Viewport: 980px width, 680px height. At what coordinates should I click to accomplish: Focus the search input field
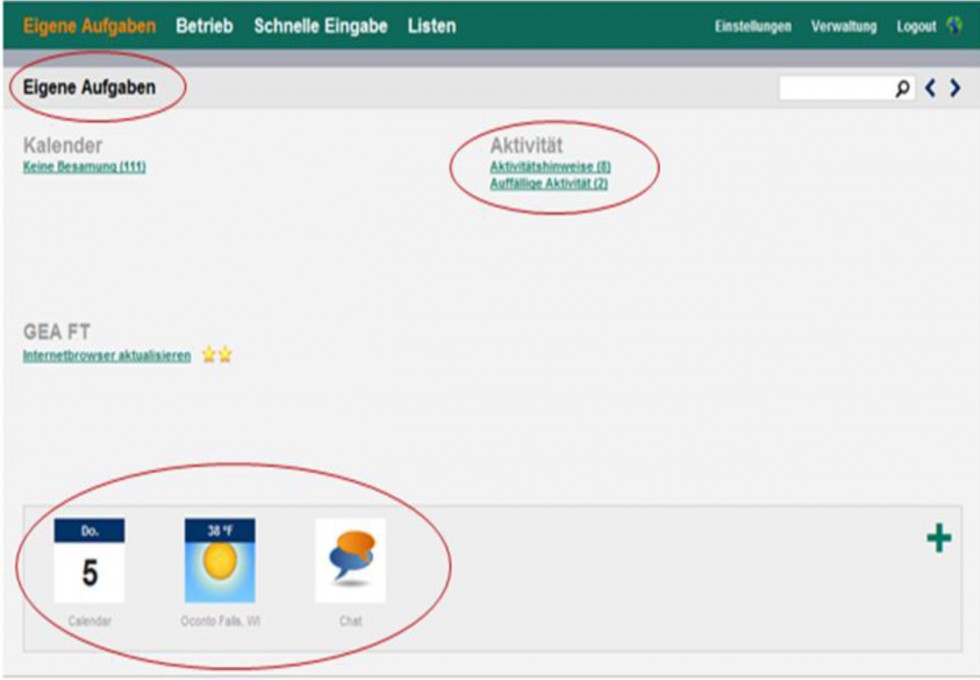pyautogui.click(x=835, y=89)
